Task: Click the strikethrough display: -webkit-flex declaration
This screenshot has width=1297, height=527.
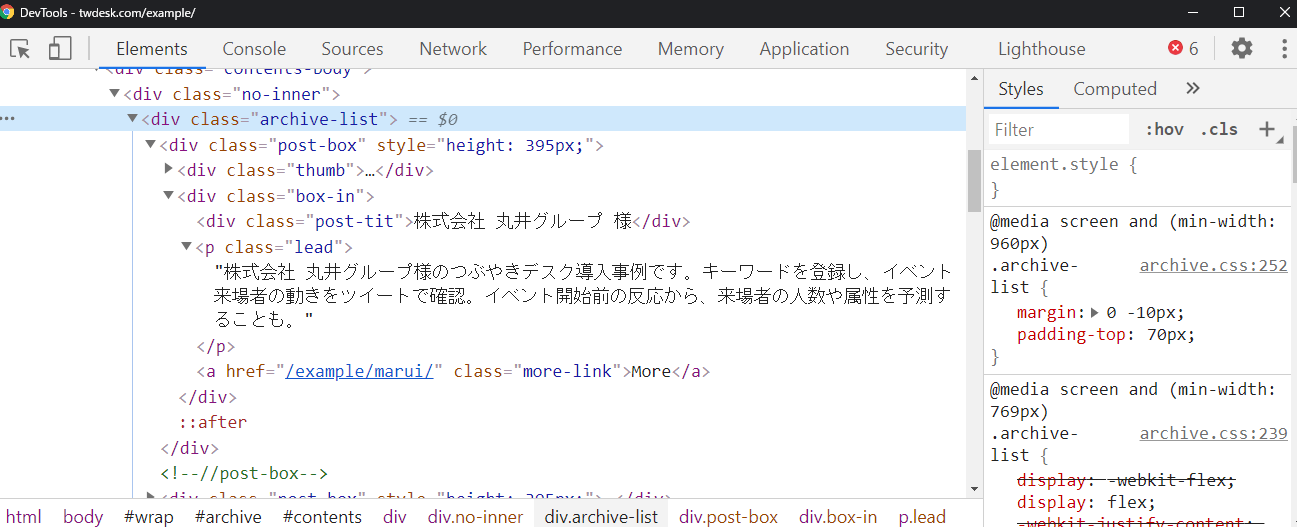Action: 1126,480
